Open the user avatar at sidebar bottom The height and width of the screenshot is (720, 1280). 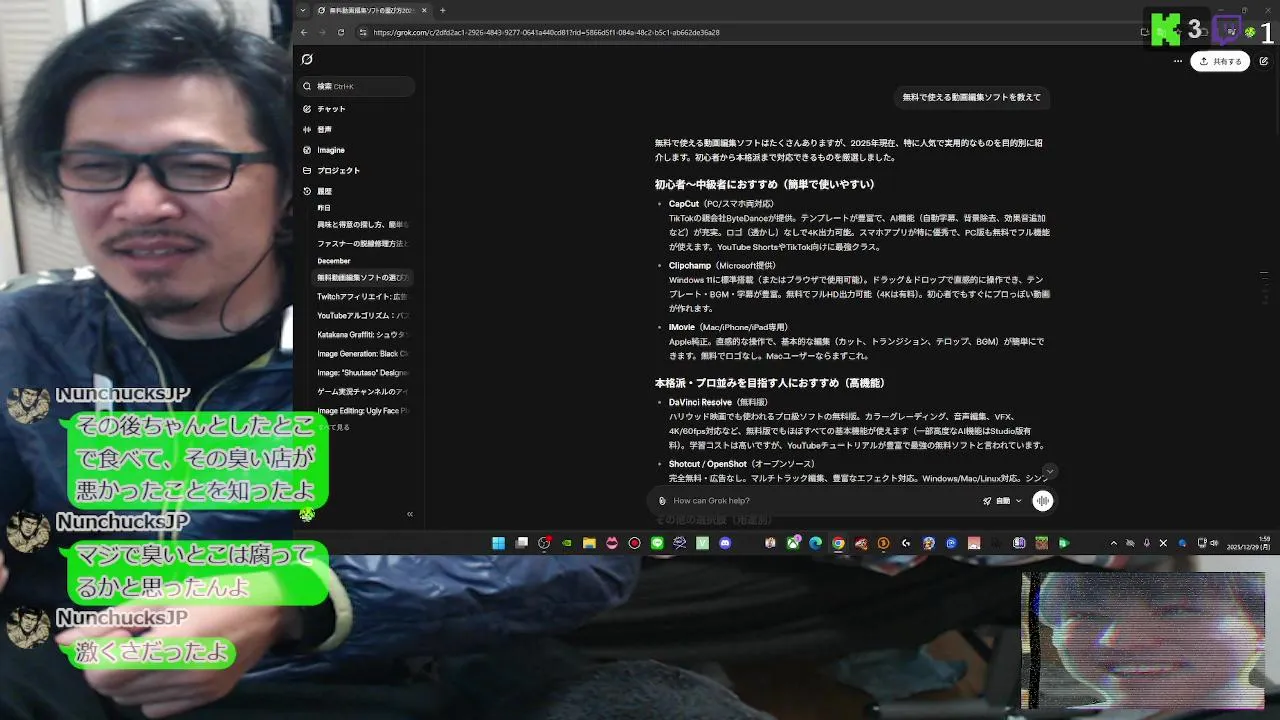coord(307,514)
